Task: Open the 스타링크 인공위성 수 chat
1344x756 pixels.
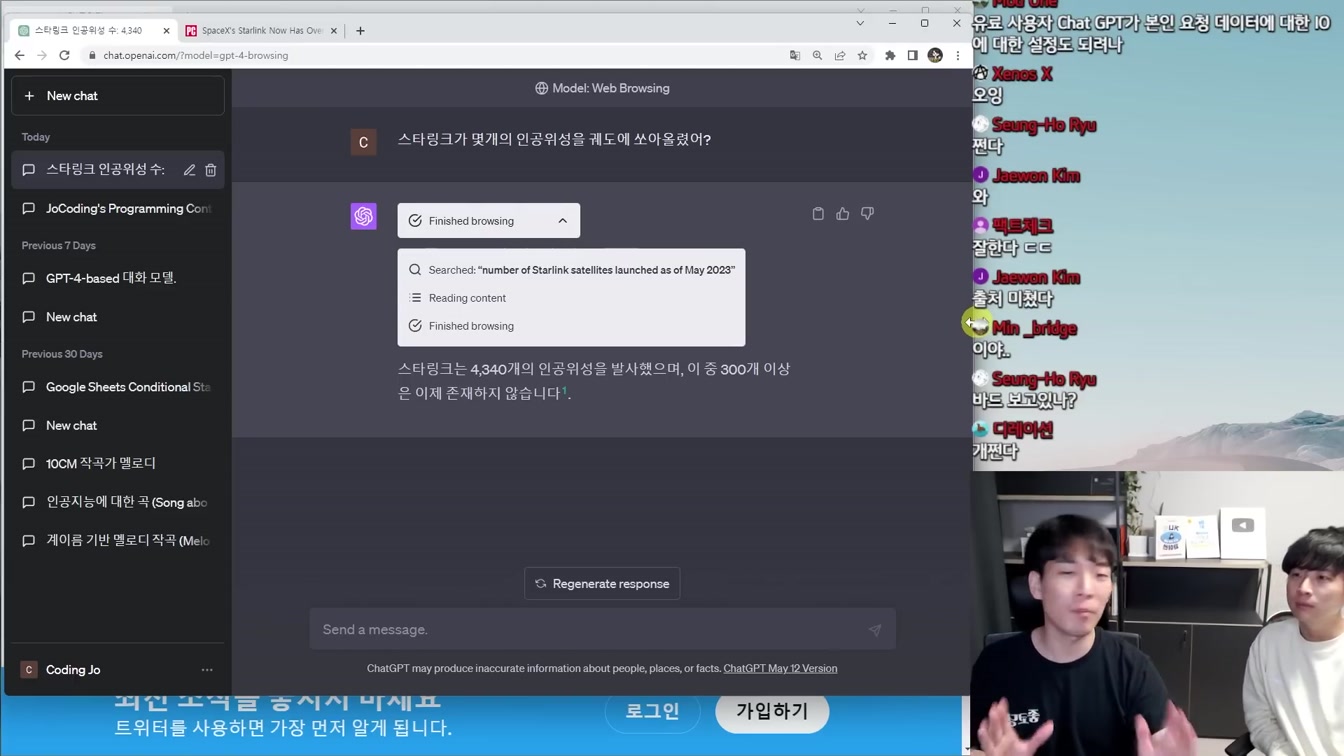Action: 105,170
